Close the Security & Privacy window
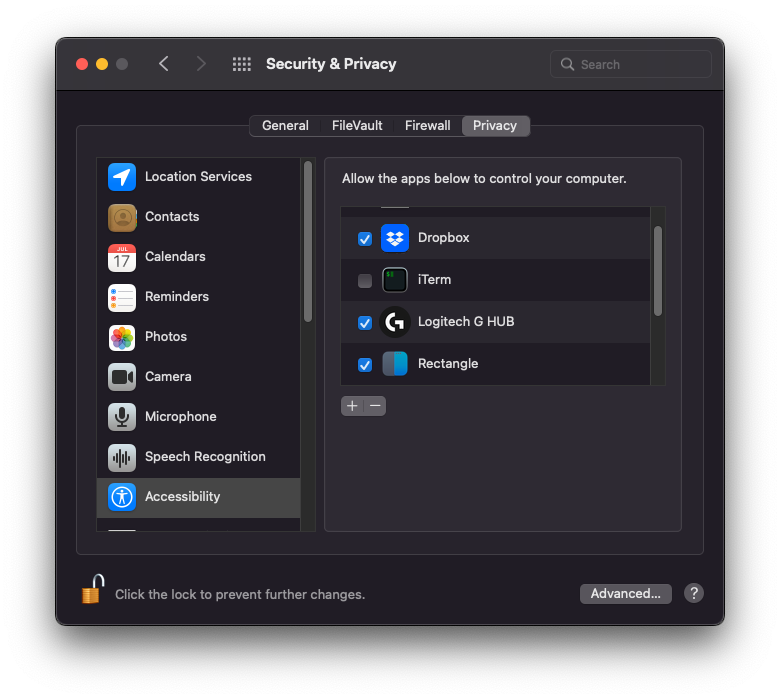Screen dimensions: 780x699 [x=82, y=64]
